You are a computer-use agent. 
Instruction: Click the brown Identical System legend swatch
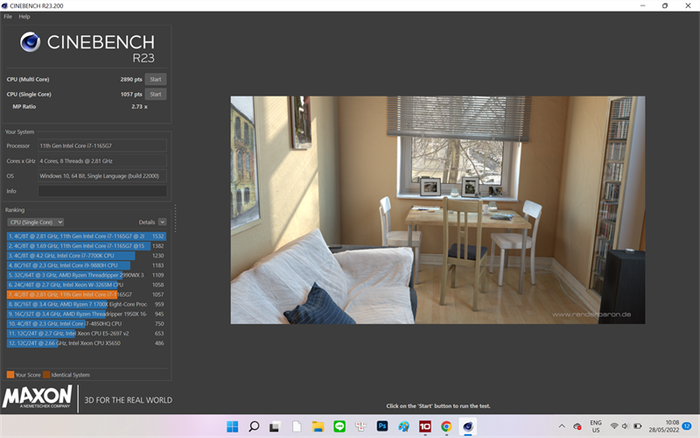click(x=46, y=375)
